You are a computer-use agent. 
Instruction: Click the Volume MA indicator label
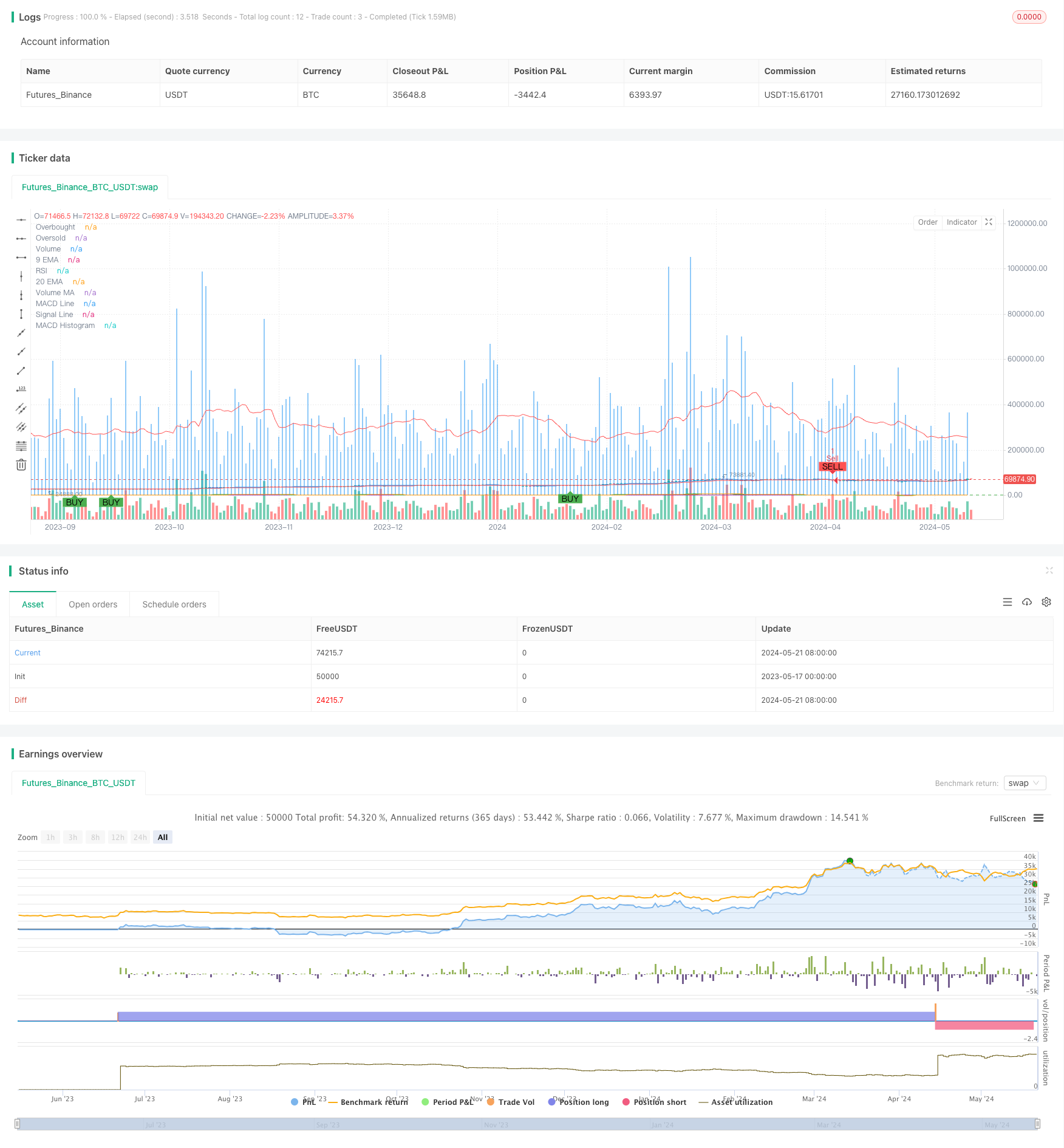click(55, 293)
